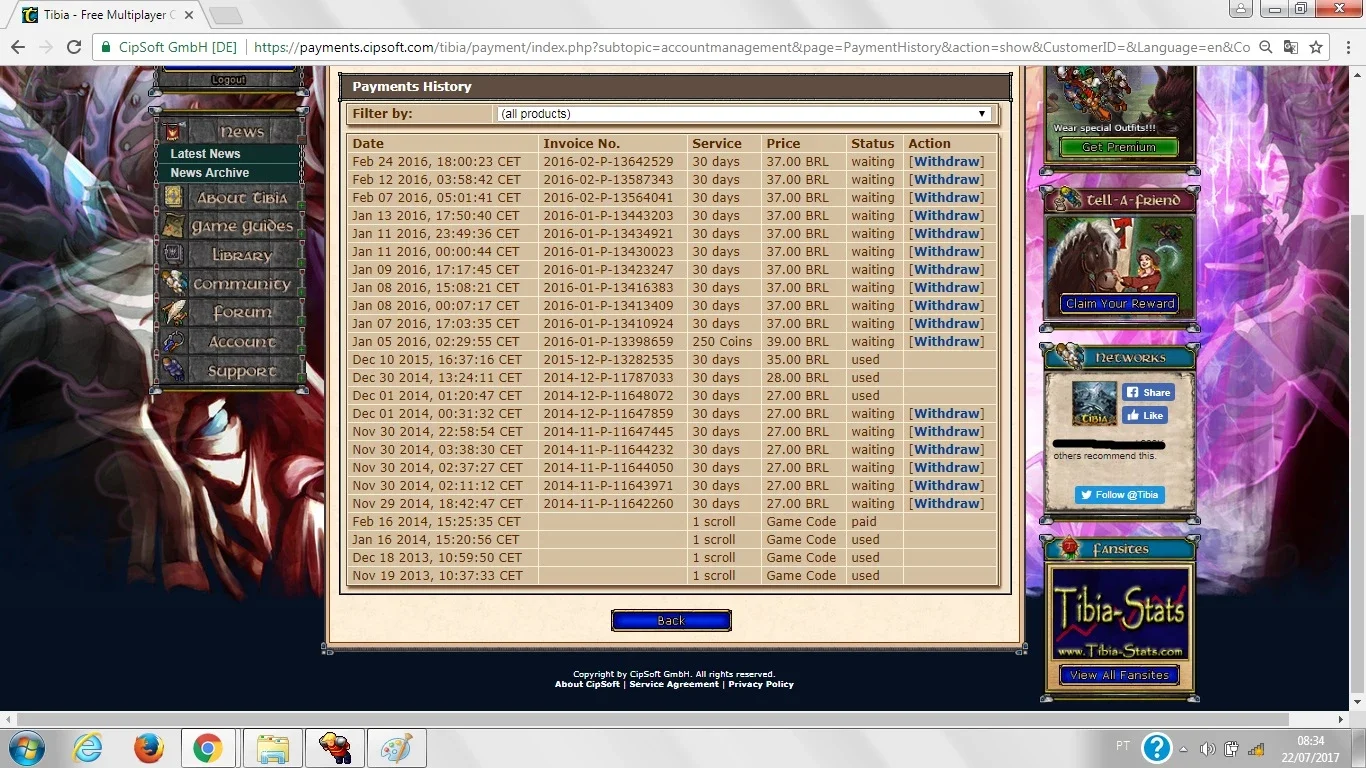The width and height of the screenshot is (1366, 768).
Task: Switch to Chrome in the taskbar
Action: coord(208,748)
